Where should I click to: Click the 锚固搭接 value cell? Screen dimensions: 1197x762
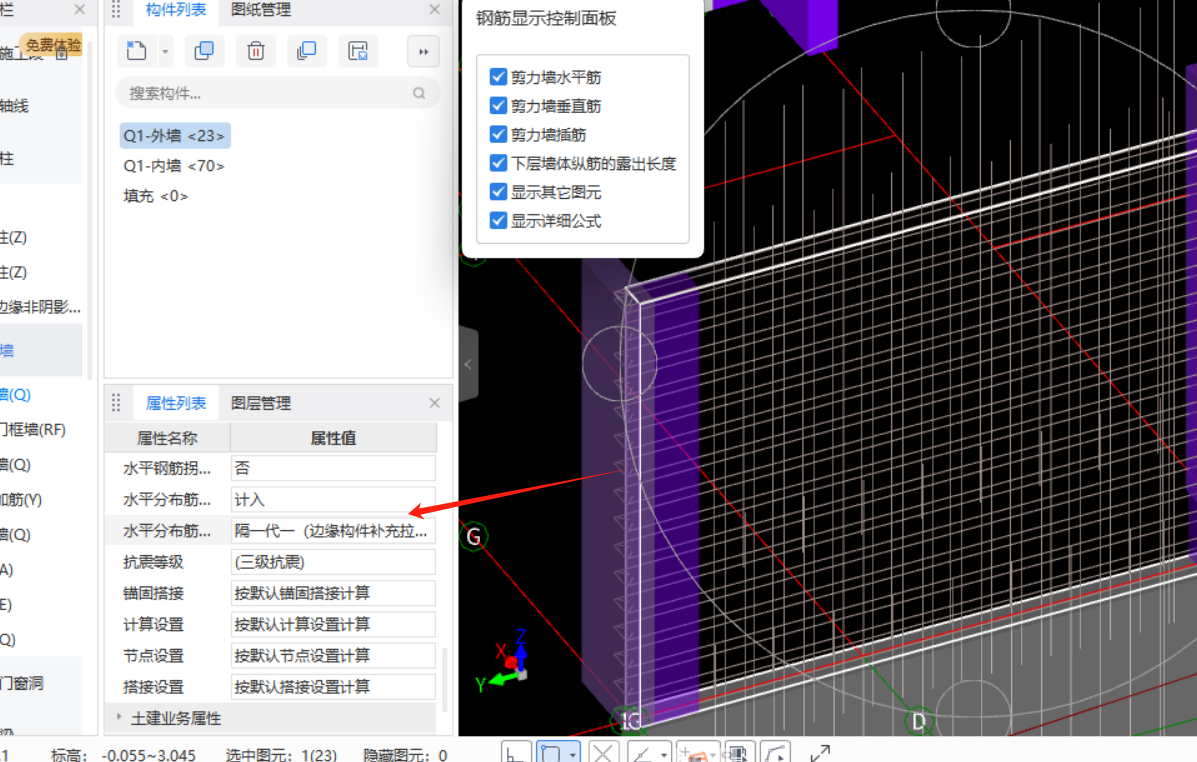point(333,593)
